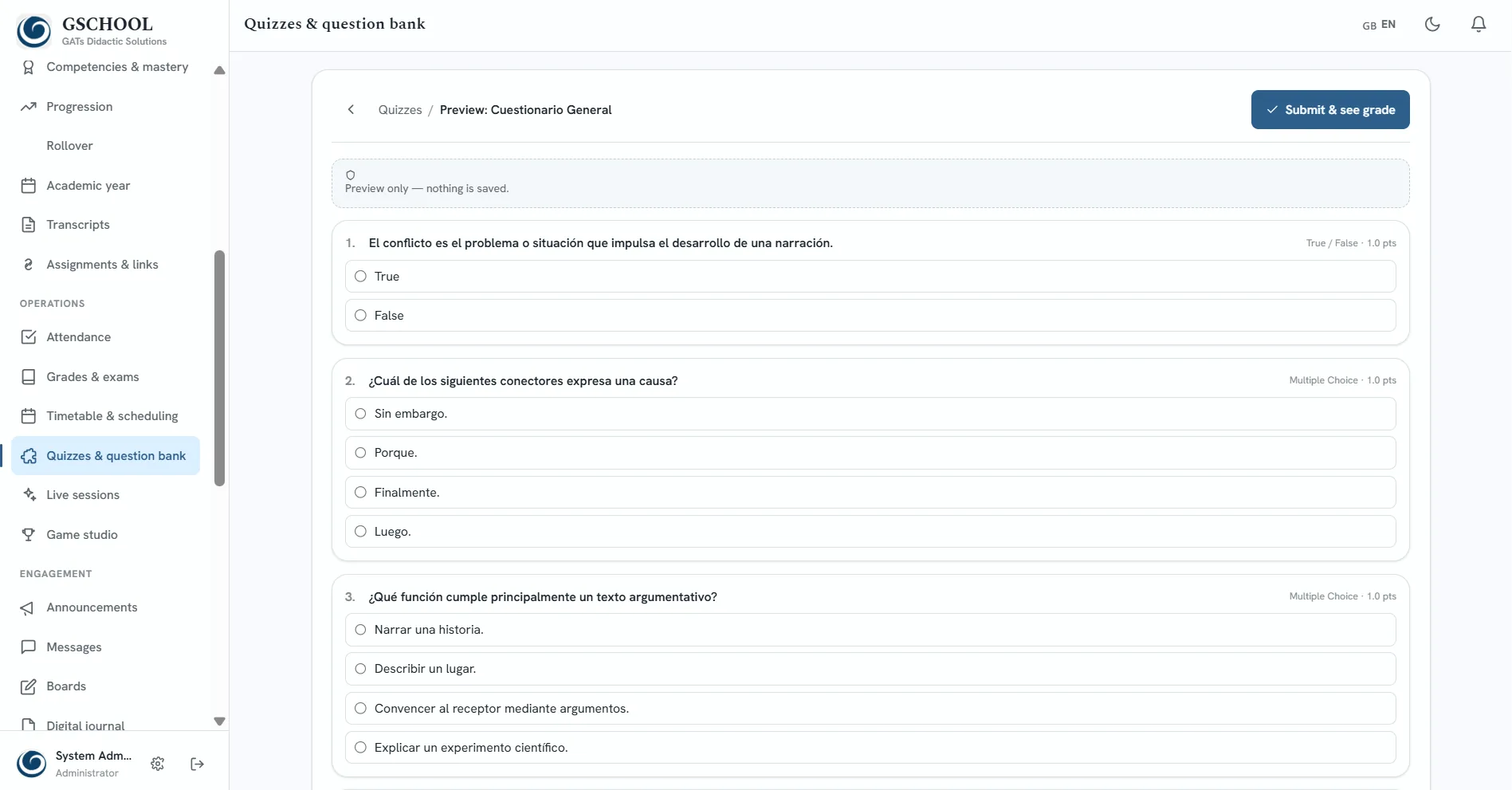Choose 'Convencer al receptor mediante argumentos.' option

point(870,709)
